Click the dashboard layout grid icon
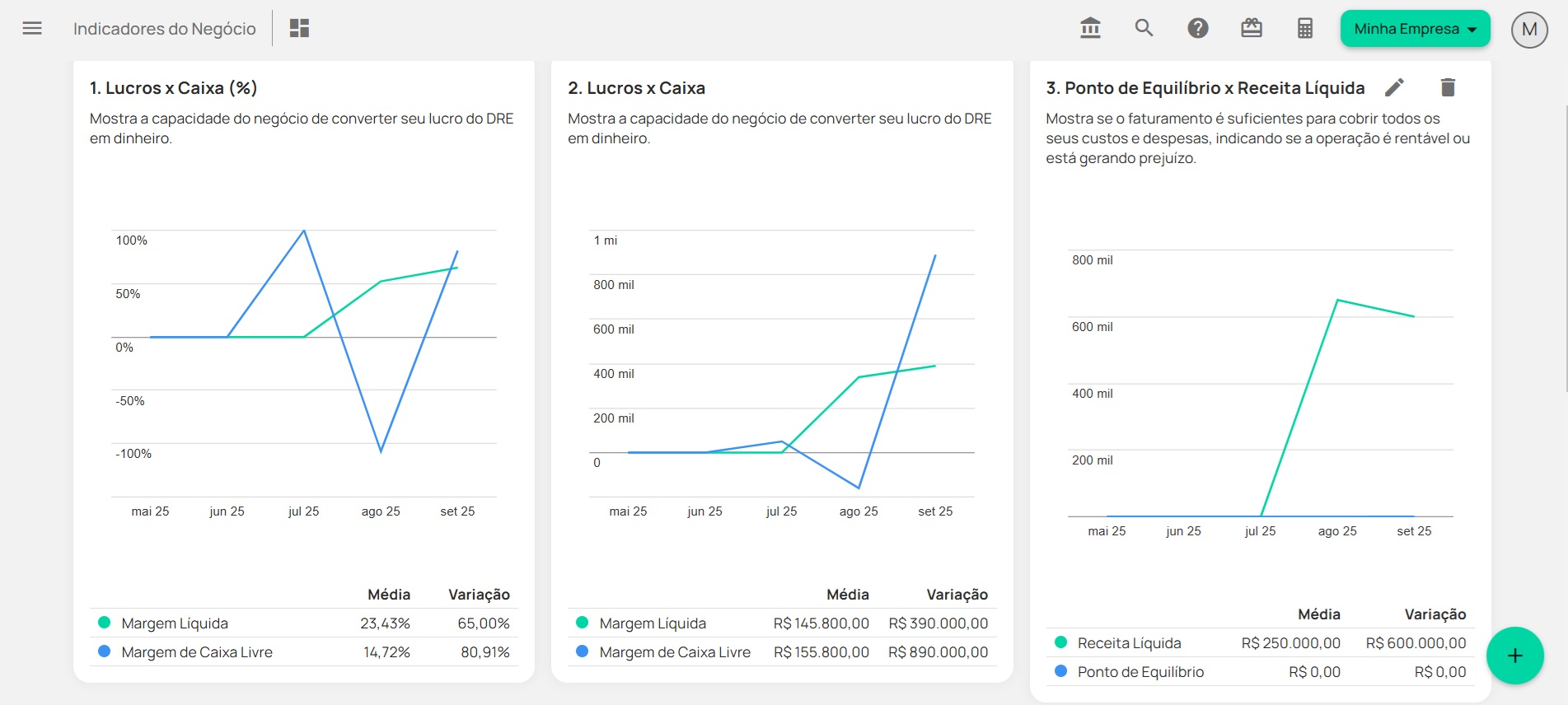Viewport: 1568px width, 705px height. pos(299,29)
